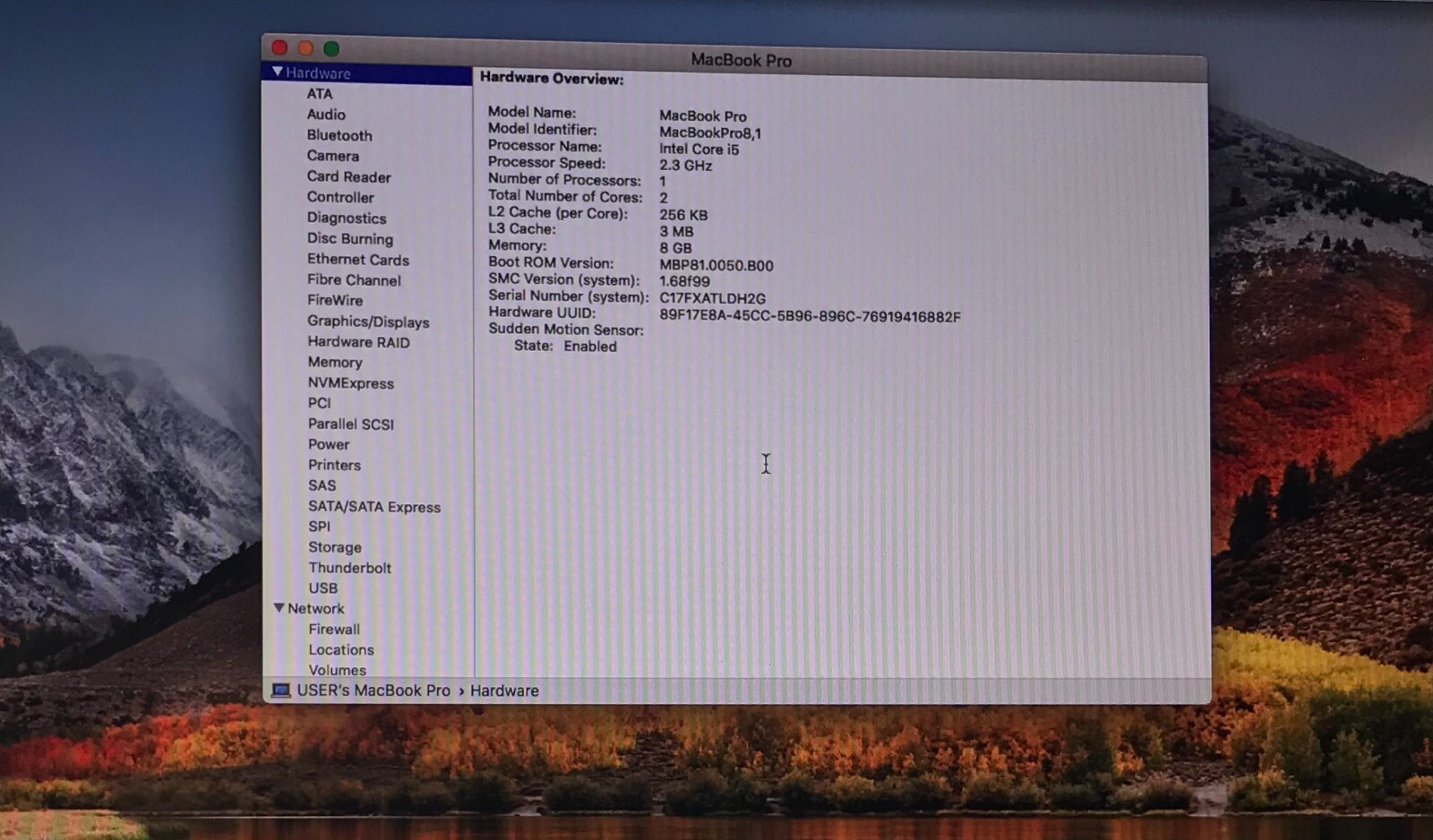Viewport: 1433px width, 840px height.
Task: Open the USB entry
Action: (x=323, y=588)
